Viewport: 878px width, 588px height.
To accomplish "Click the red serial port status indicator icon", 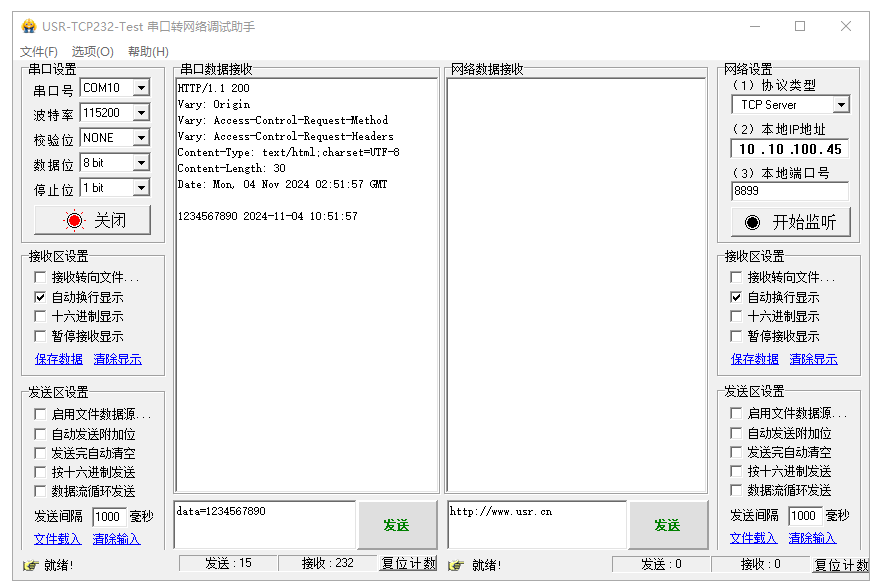I will pyautogui.click(x=74, y=220).
